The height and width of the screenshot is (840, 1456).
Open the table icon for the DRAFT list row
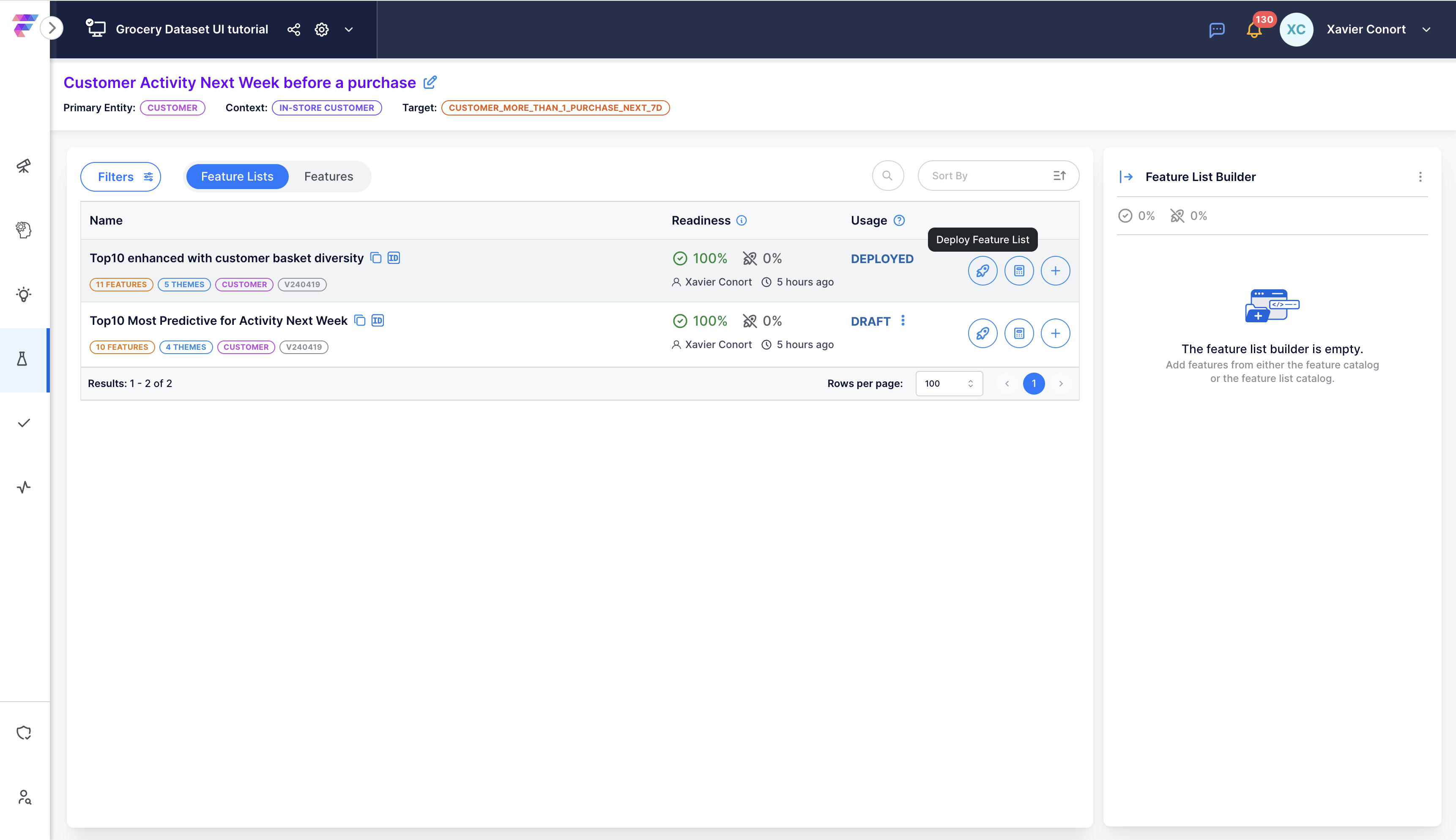pos(1019,333)
